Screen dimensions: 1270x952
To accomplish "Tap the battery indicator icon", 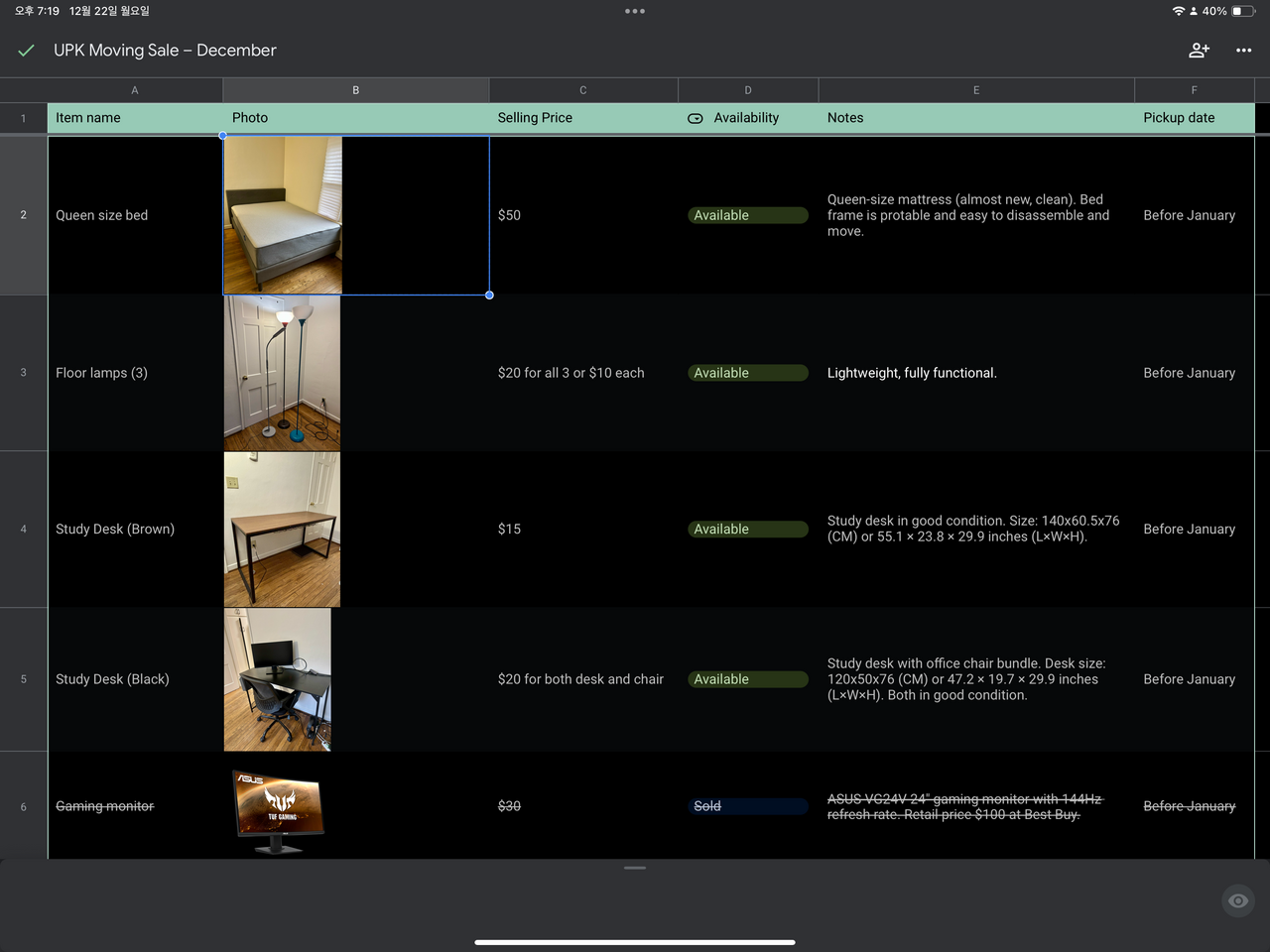I will click(1242, 11).
